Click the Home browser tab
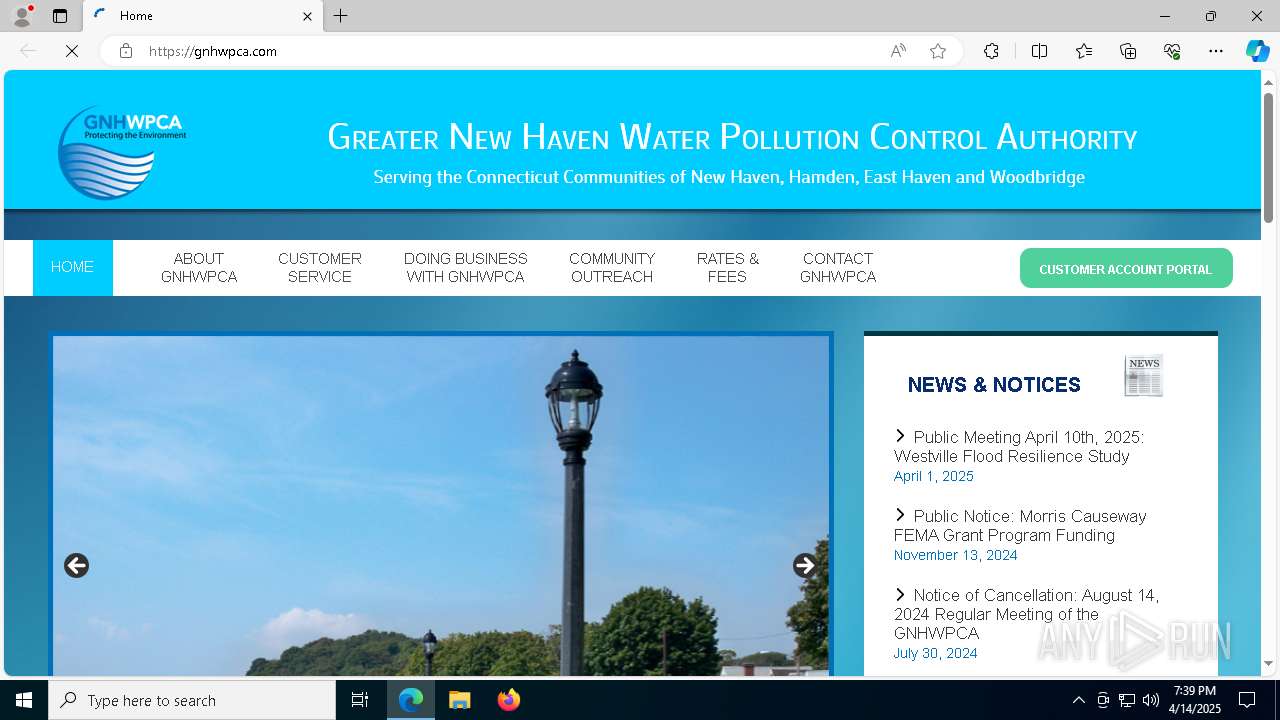Screen dimensions: 1280x720 click(203, 16)
